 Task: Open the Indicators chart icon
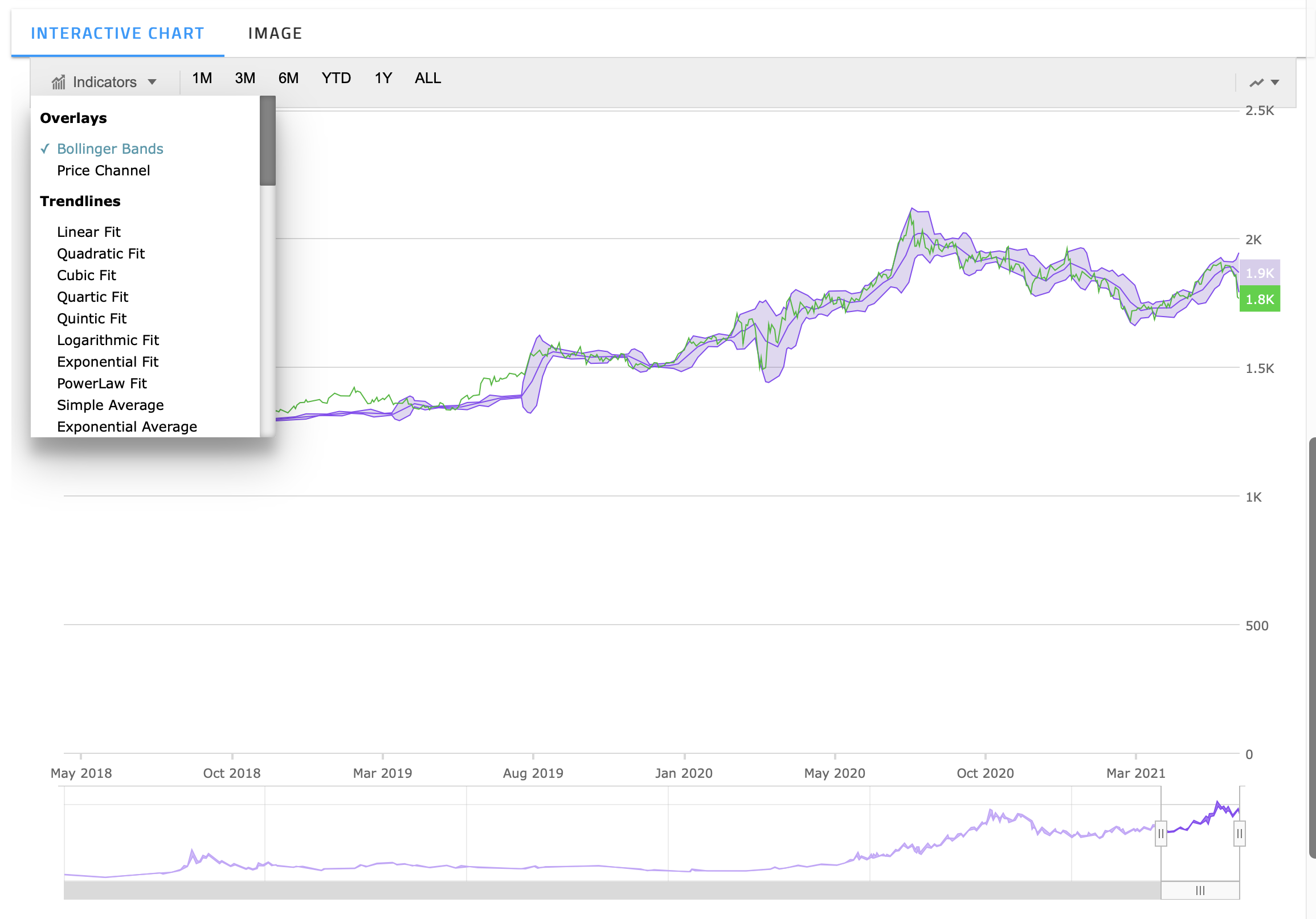coord(58,83)
